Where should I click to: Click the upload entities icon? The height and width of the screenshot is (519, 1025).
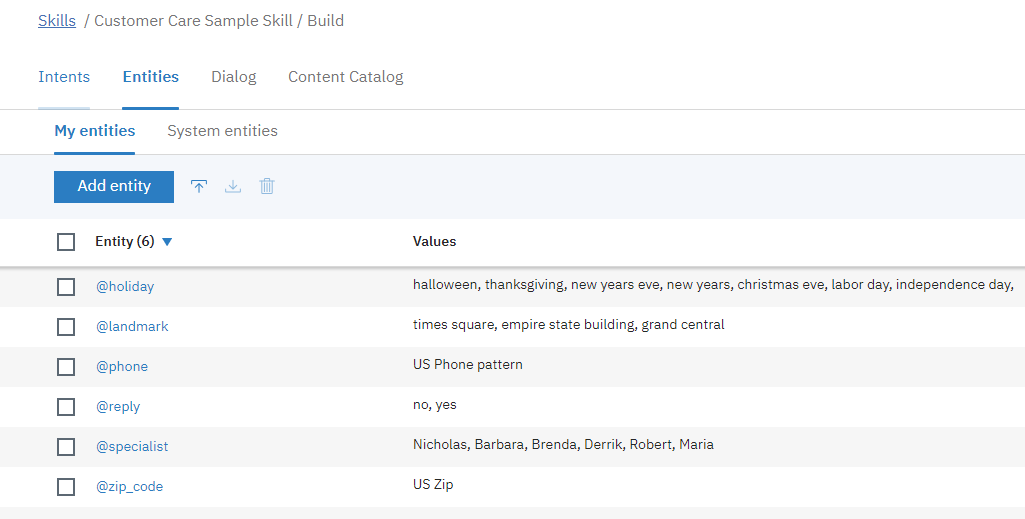199,187
